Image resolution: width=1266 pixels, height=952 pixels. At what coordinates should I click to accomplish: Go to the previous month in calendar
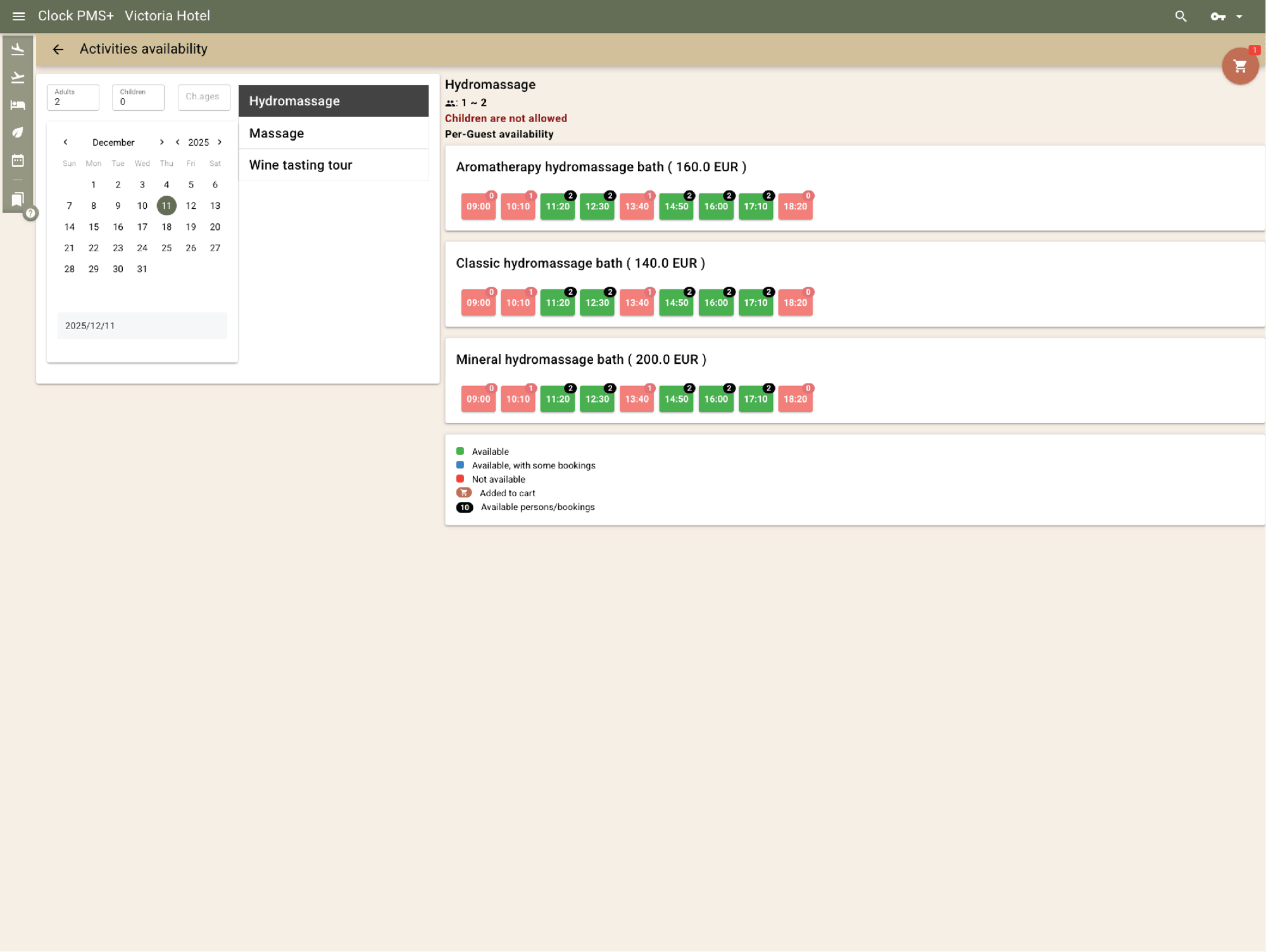pos(65,142)
